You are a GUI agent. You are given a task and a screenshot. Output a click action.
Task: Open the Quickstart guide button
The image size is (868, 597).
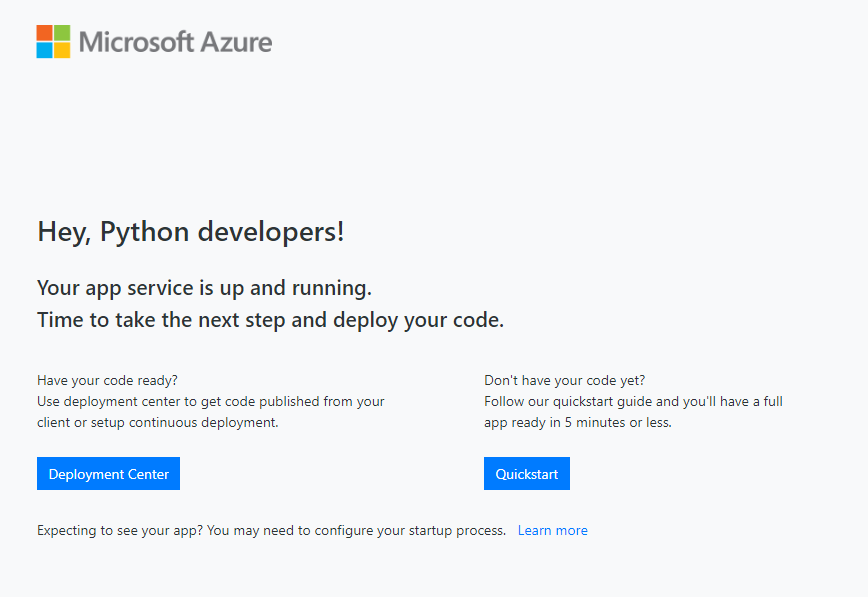tap(526, 474)
